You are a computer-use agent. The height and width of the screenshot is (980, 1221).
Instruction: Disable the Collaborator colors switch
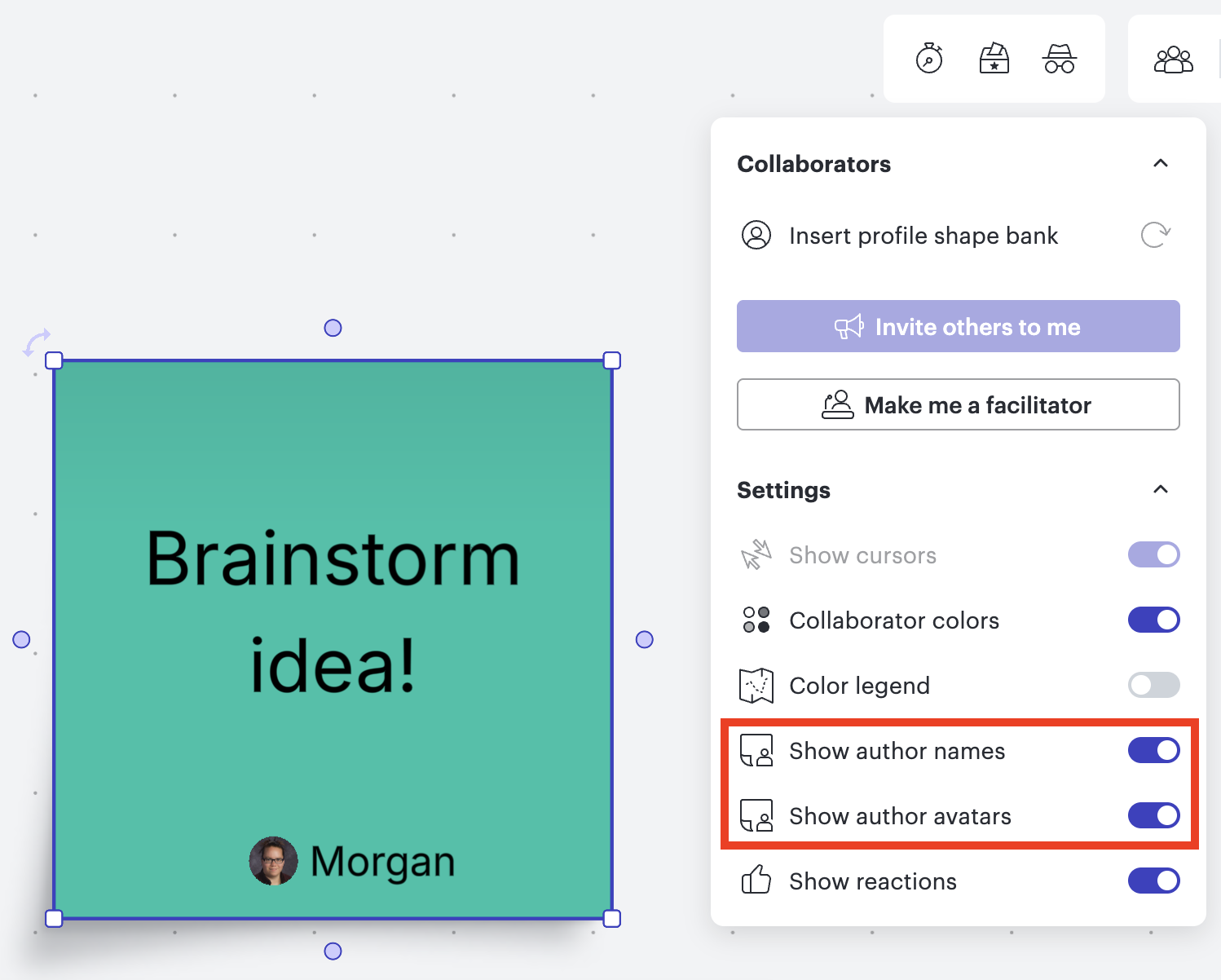point(1154,620)
